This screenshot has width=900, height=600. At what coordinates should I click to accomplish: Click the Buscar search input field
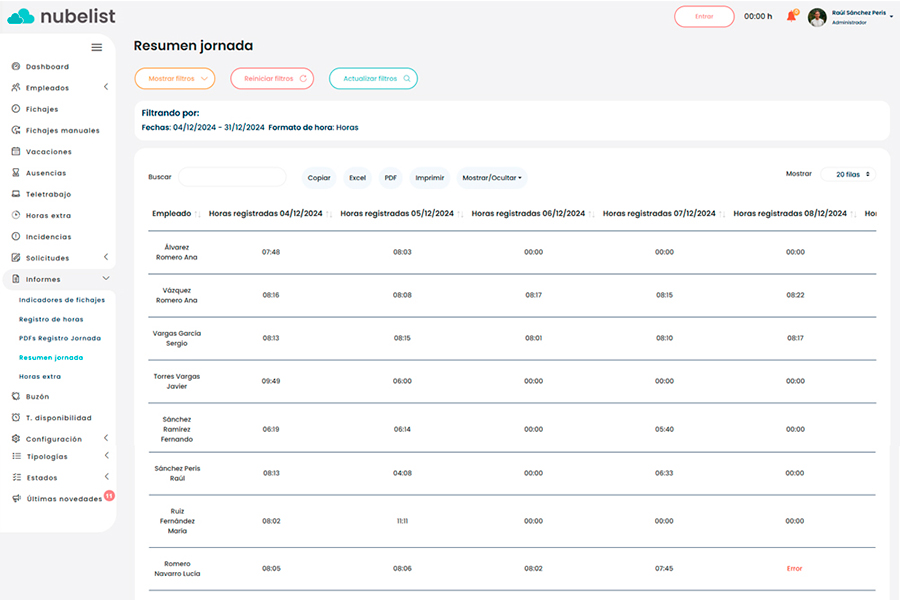coord(232,177)
